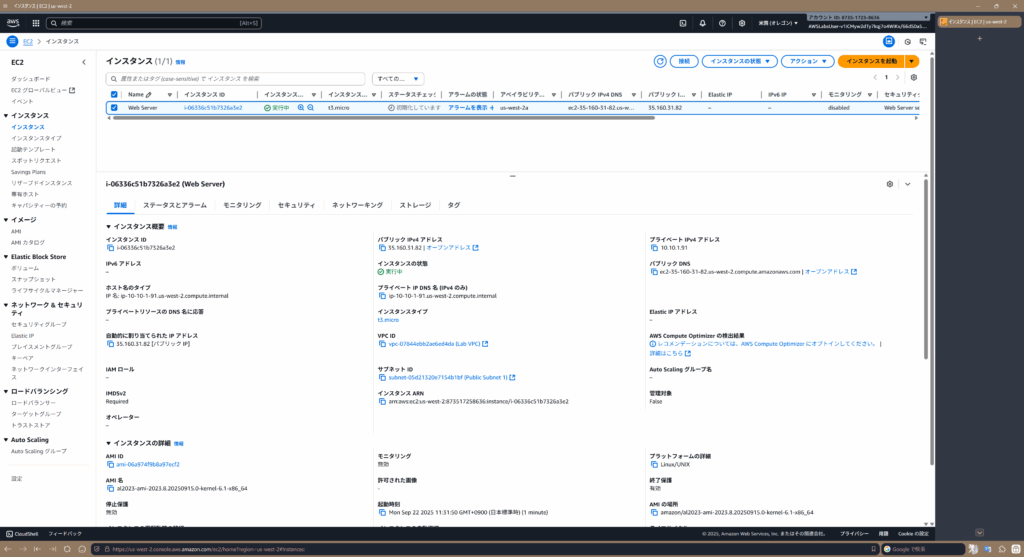
Task: Open the AWS services grid menu
Action: [35, 22]
